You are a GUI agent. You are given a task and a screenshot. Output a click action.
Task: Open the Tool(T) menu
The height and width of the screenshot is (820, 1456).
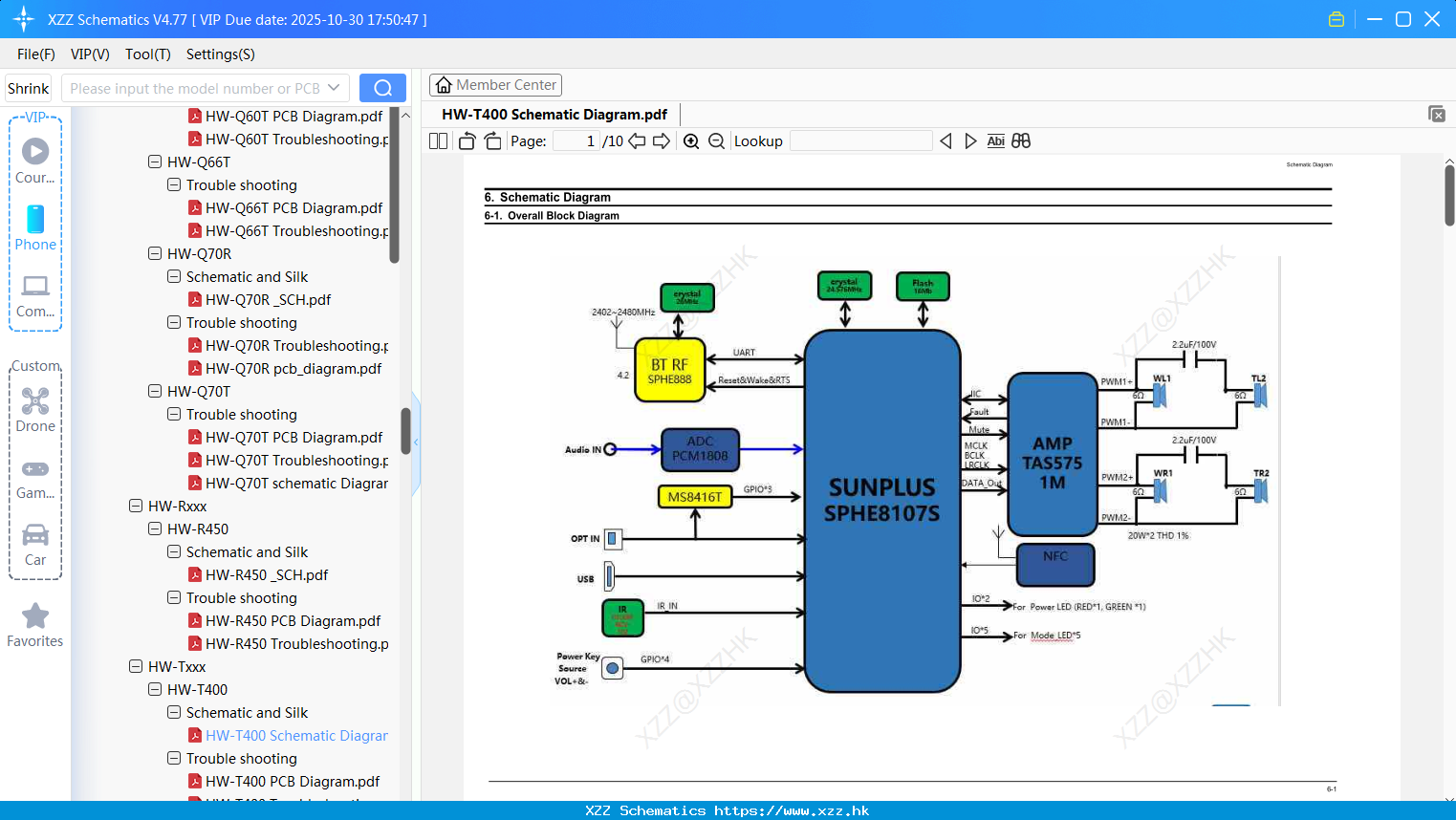(148, 54)
